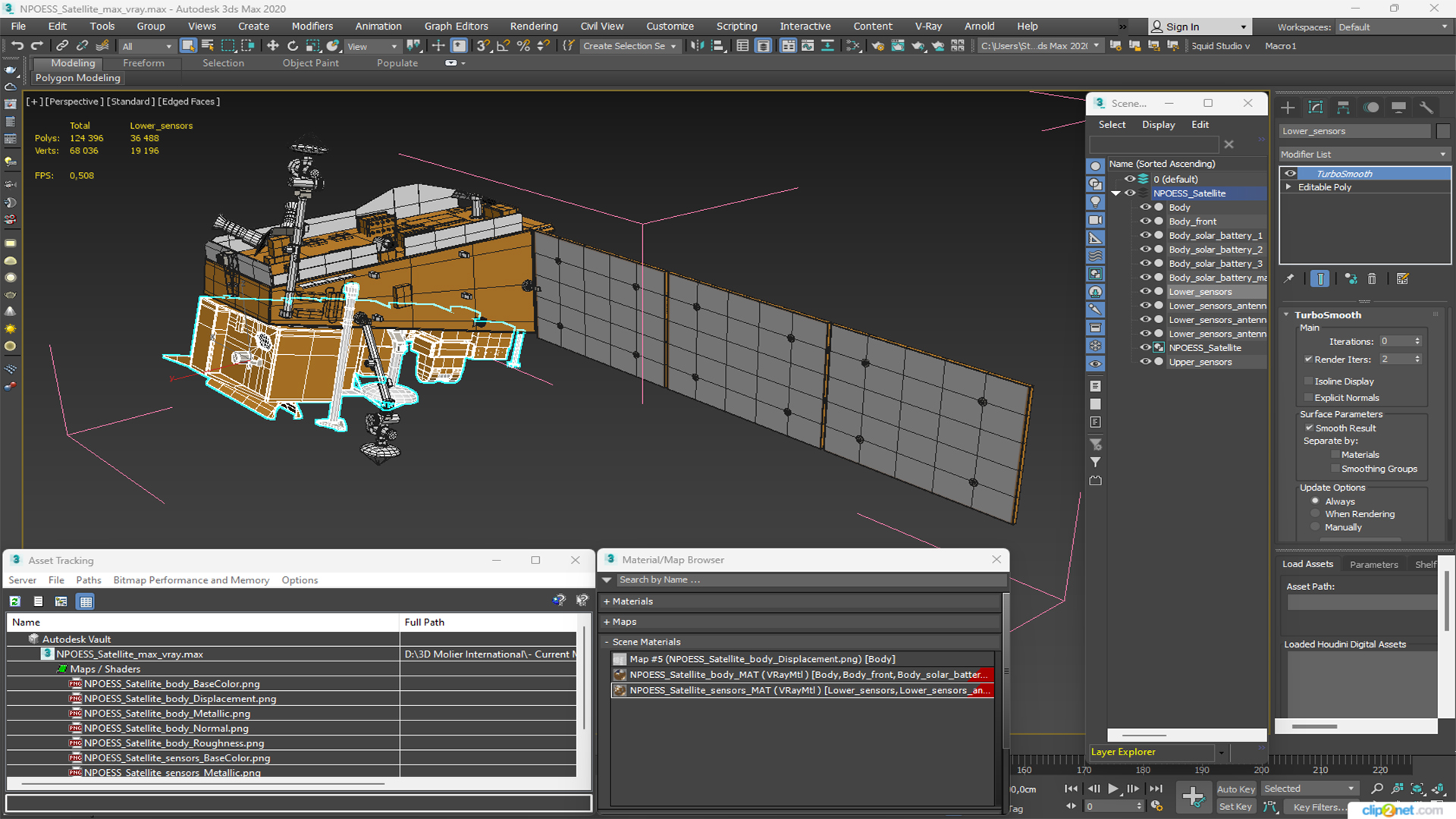Image resolution: width=1456 pixels, height=819 pixels.
Task: Choose the Select and Rotate tool
Action: pyautogui.click(x=293, y=46)
